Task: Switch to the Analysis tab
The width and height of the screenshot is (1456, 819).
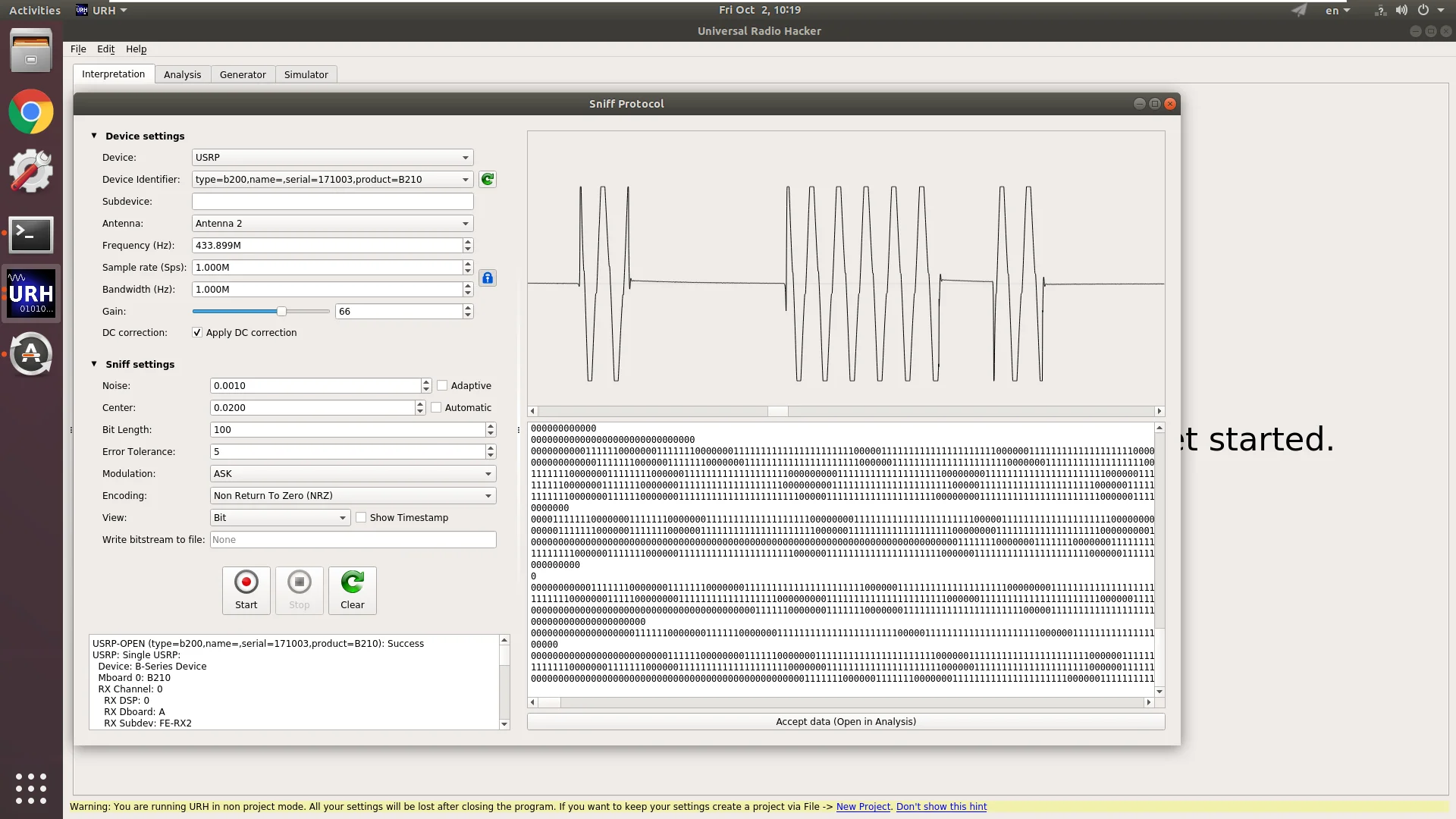Action: (182, 74)
